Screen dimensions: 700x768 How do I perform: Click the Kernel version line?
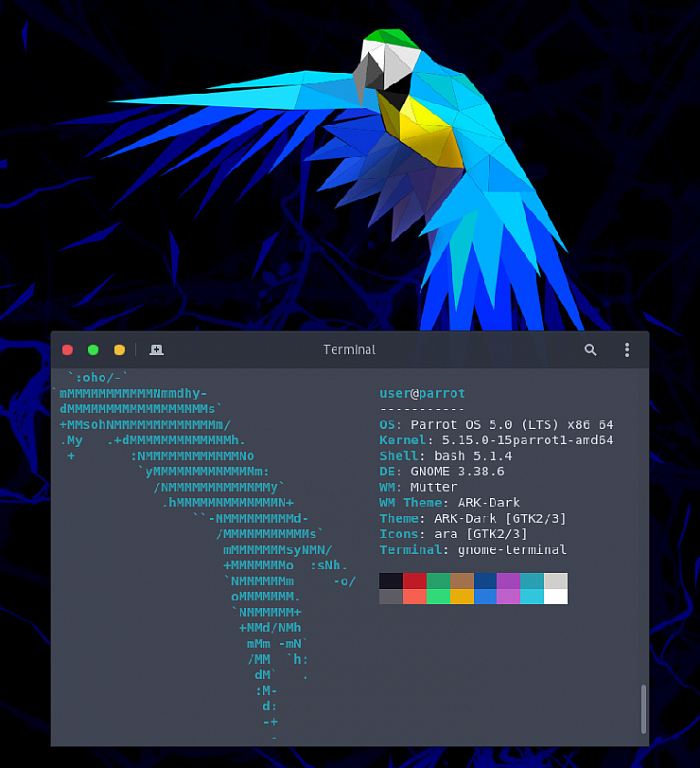(x=496, y=440)
